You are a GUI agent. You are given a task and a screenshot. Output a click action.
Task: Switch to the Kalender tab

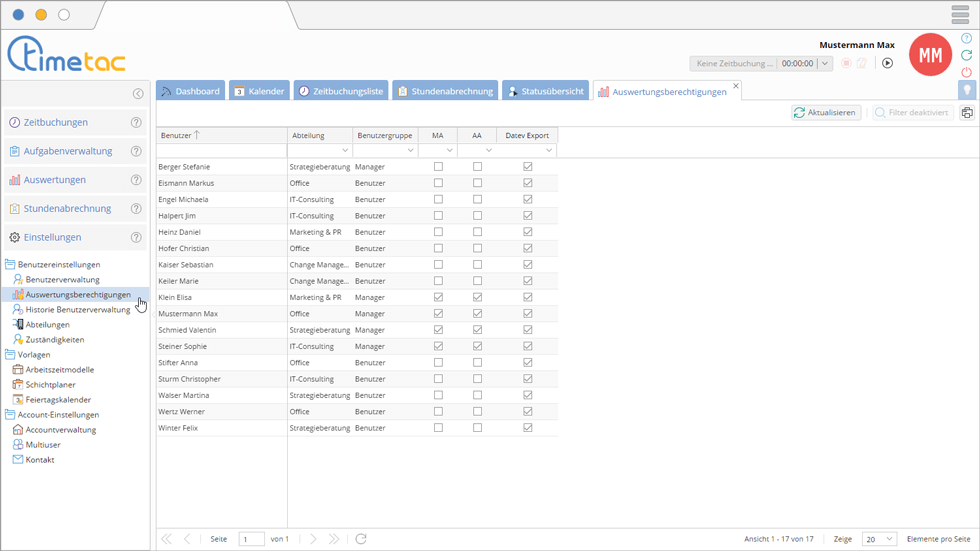tap(259, 91)
